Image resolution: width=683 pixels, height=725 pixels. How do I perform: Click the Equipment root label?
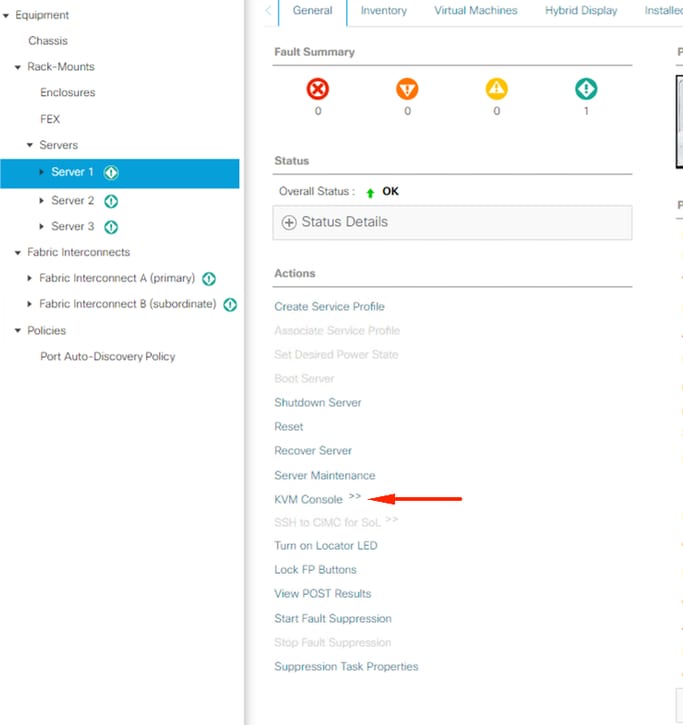coord(42,15)
